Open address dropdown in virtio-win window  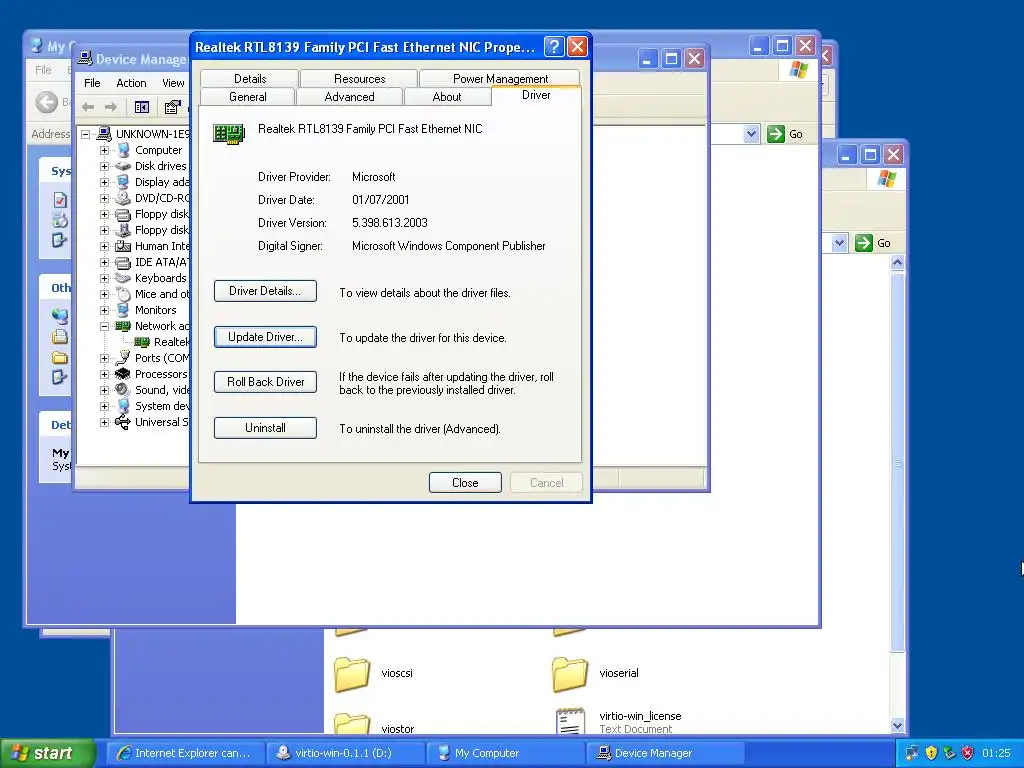[839, 243]
